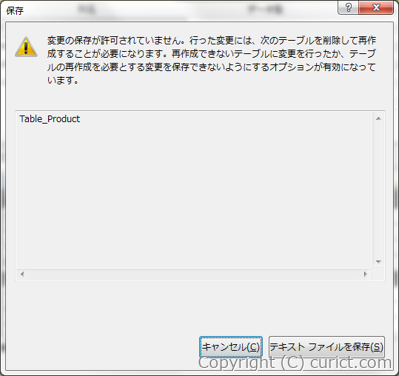Image resolution: width=399 pixels, height=376 pixels.
Task: Select Table_Product in the list
Action: point(50,119)
